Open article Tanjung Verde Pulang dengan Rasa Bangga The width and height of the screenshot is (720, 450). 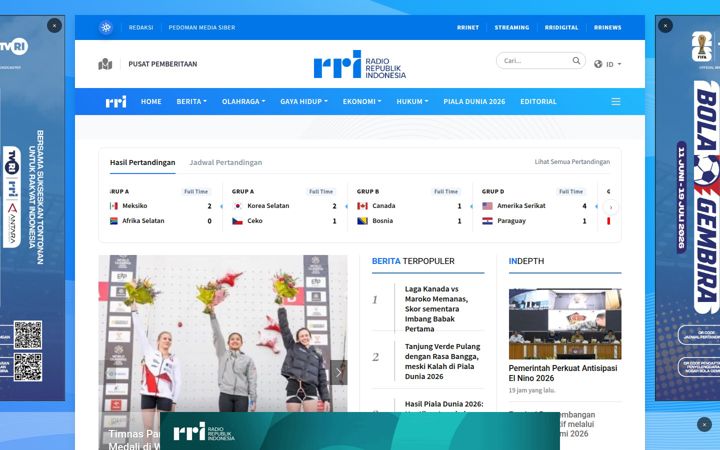443,361
